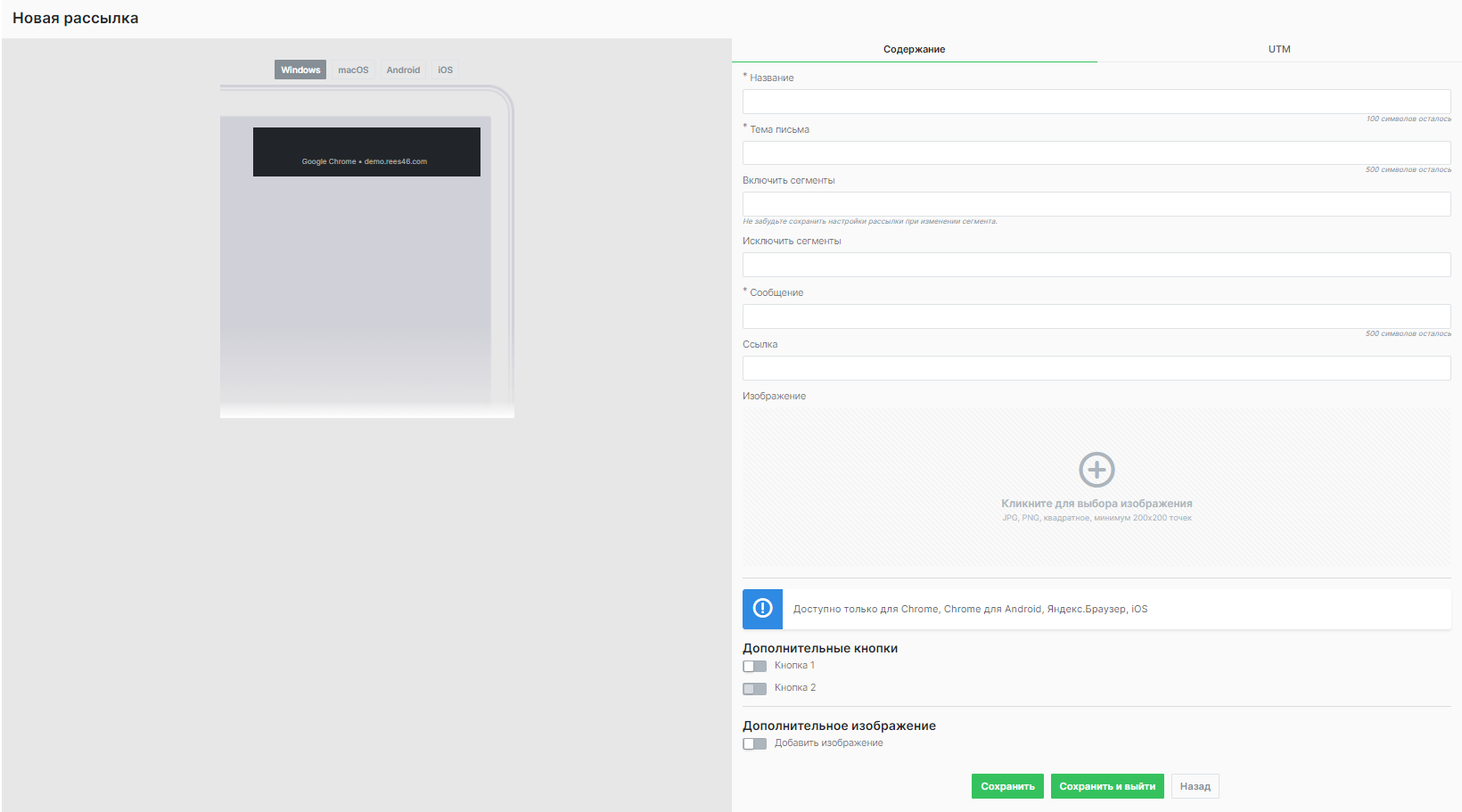The height and width of the screenshot is (812, 1462).
Task: Toggle on Добавить изображение
Action: pos(754,743)
